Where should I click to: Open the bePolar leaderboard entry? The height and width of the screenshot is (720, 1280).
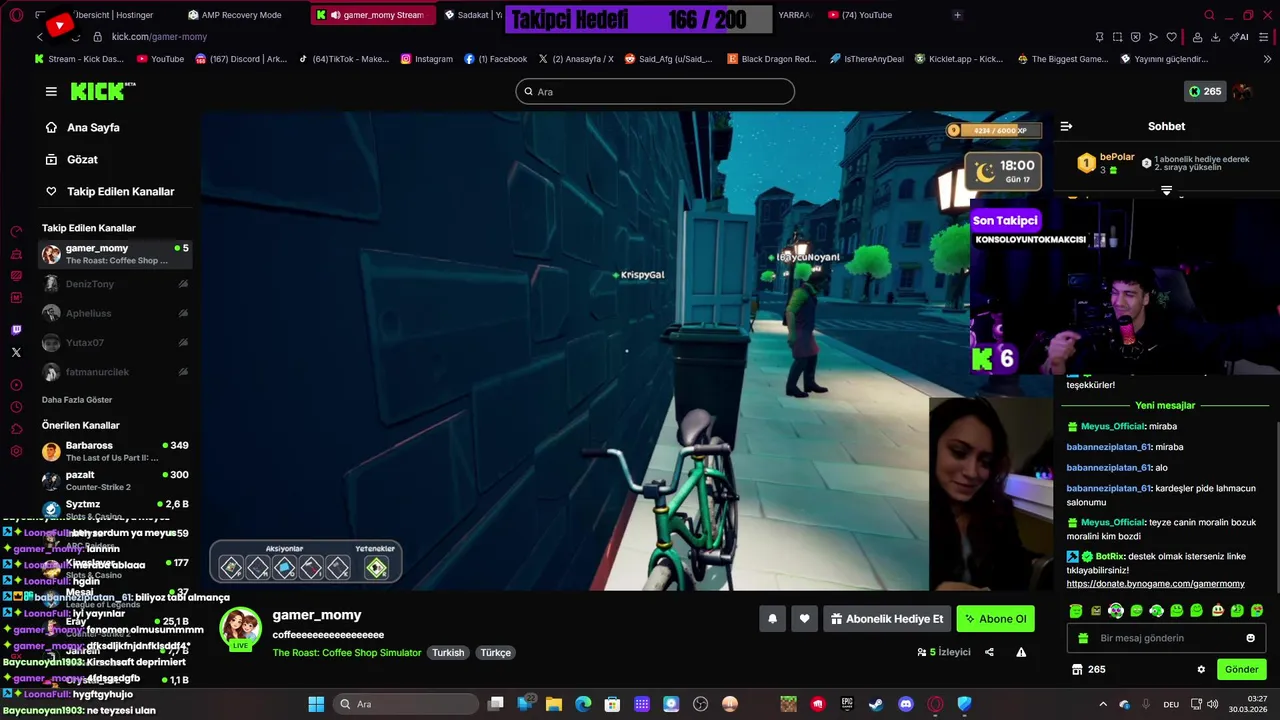[x=1105, y=163]
